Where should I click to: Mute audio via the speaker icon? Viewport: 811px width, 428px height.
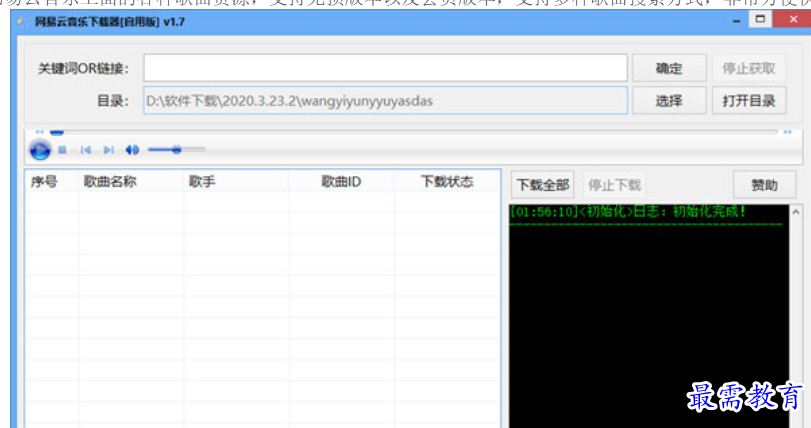132,150
